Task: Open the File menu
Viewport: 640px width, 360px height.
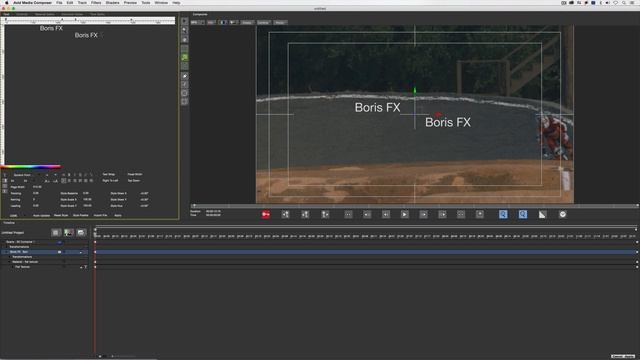Action: [x=59, y=2]
